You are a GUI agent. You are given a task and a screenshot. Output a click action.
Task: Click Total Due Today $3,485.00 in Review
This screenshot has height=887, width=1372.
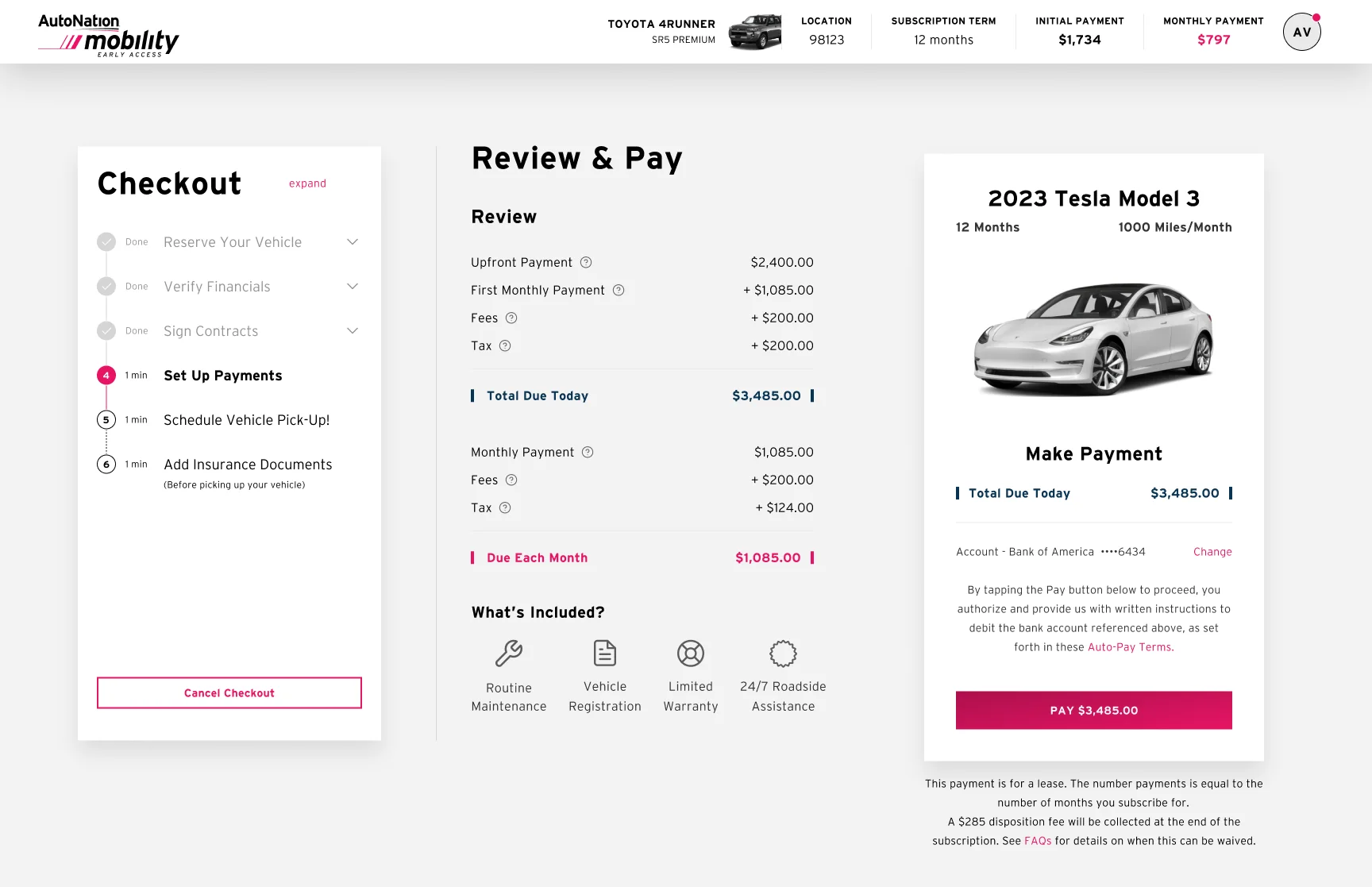tap(642, 396)
